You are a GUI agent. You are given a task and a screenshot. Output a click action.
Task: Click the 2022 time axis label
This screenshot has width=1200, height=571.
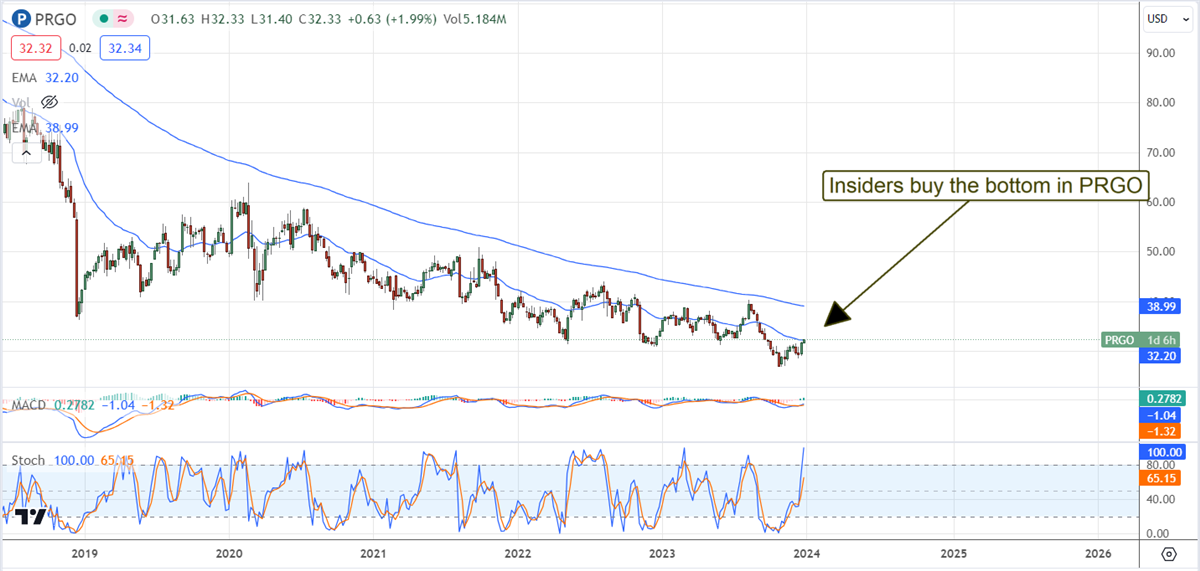(x=517, y=552)
